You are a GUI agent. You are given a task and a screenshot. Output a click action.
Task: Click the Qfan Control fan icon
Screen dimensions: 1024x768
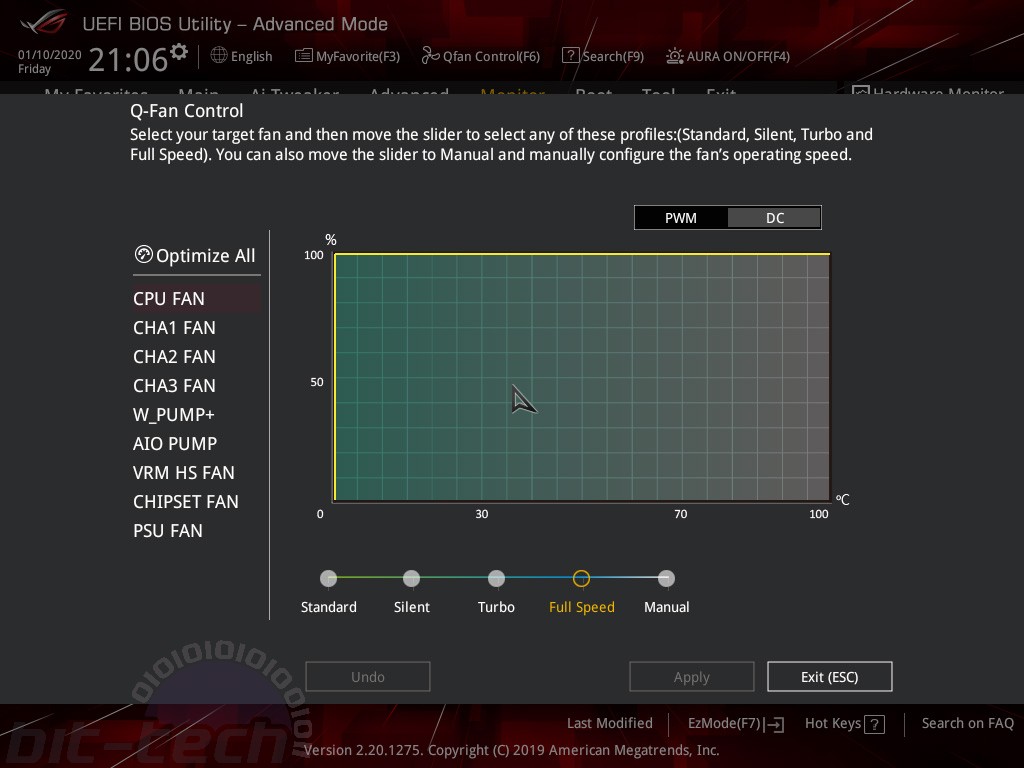point(430,56)
